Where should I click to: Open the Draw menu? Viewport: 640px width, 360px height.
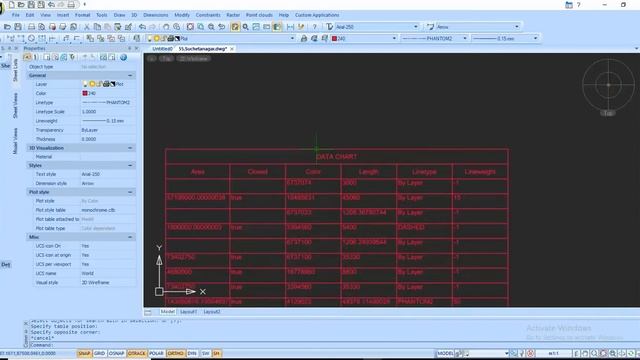119,15
